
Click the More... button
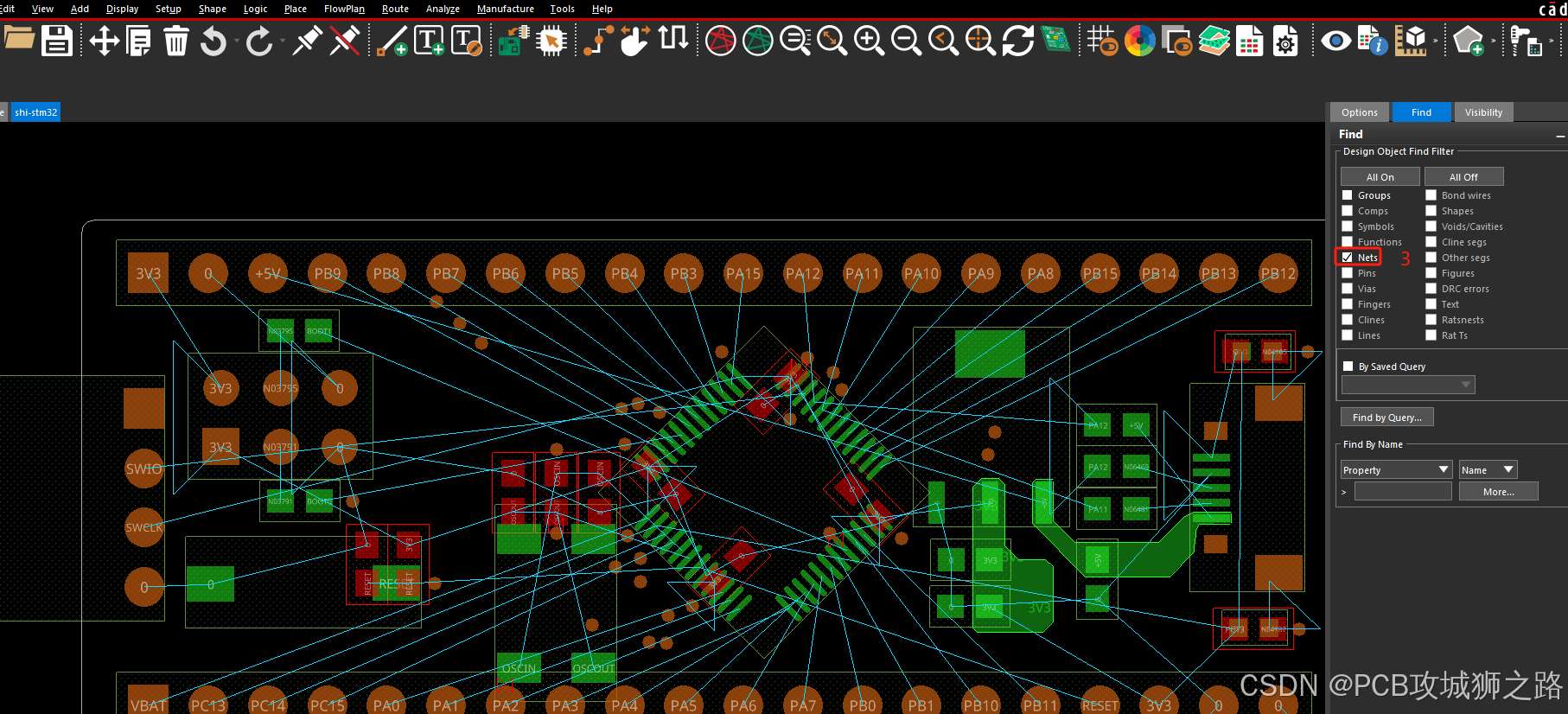[x=1498, y=492]
